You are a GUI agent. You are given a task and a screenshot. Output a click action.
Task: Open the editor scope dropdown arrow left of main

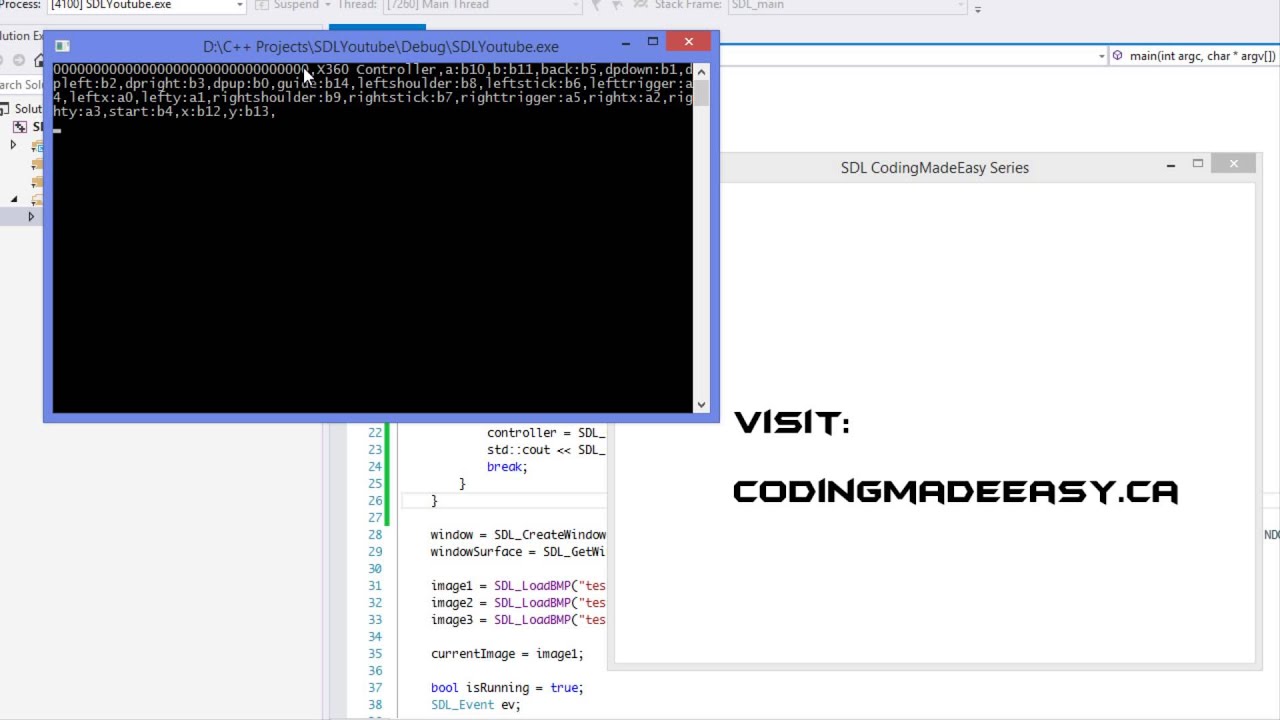tap(1101, 56)
